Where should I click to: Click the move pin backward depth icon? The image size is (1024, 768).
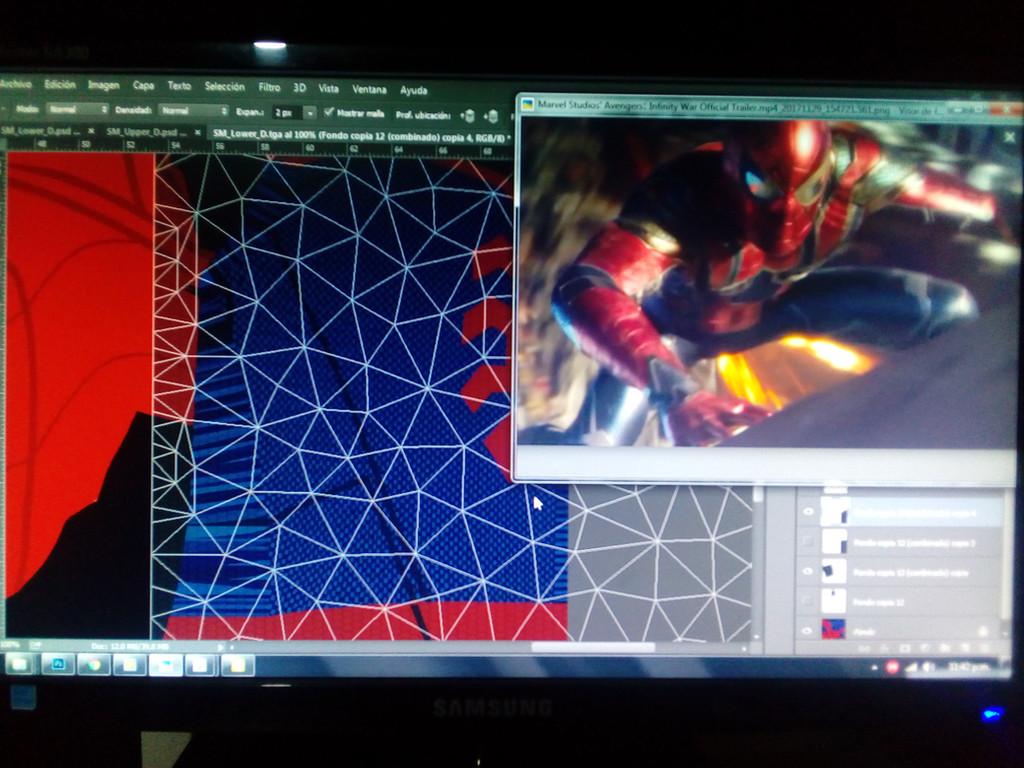(491, 116)
